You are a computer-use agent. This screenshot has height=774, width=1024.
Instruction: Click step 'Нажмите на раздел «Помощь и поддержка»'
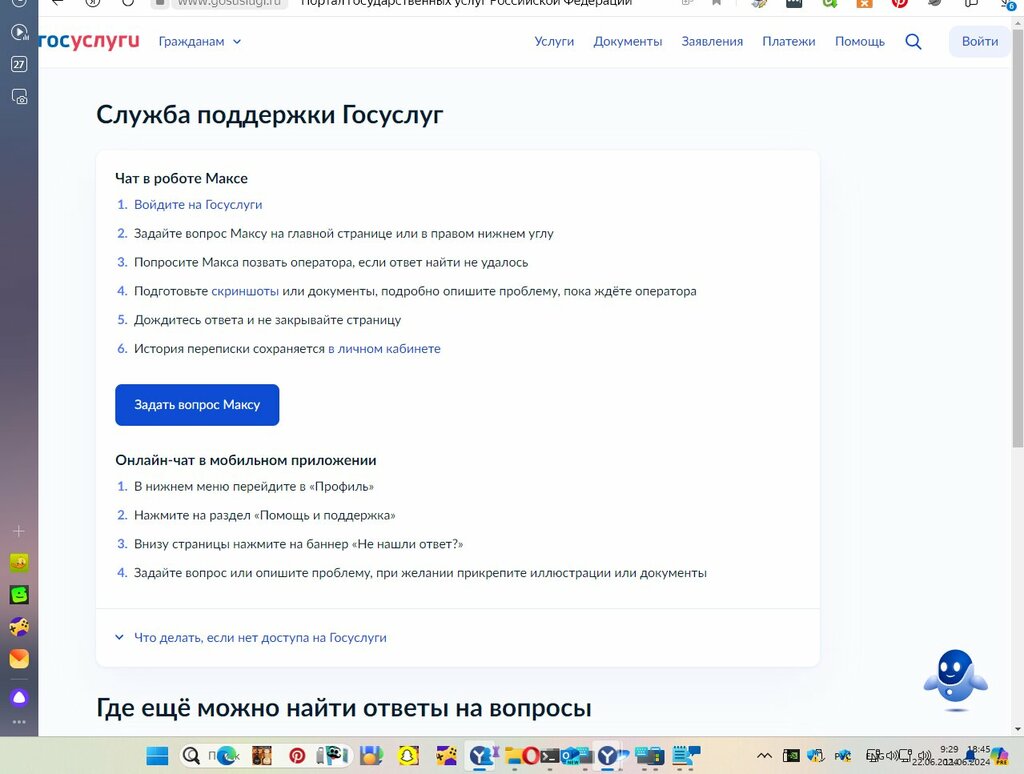pyautogui.click(x=264, y=515)
